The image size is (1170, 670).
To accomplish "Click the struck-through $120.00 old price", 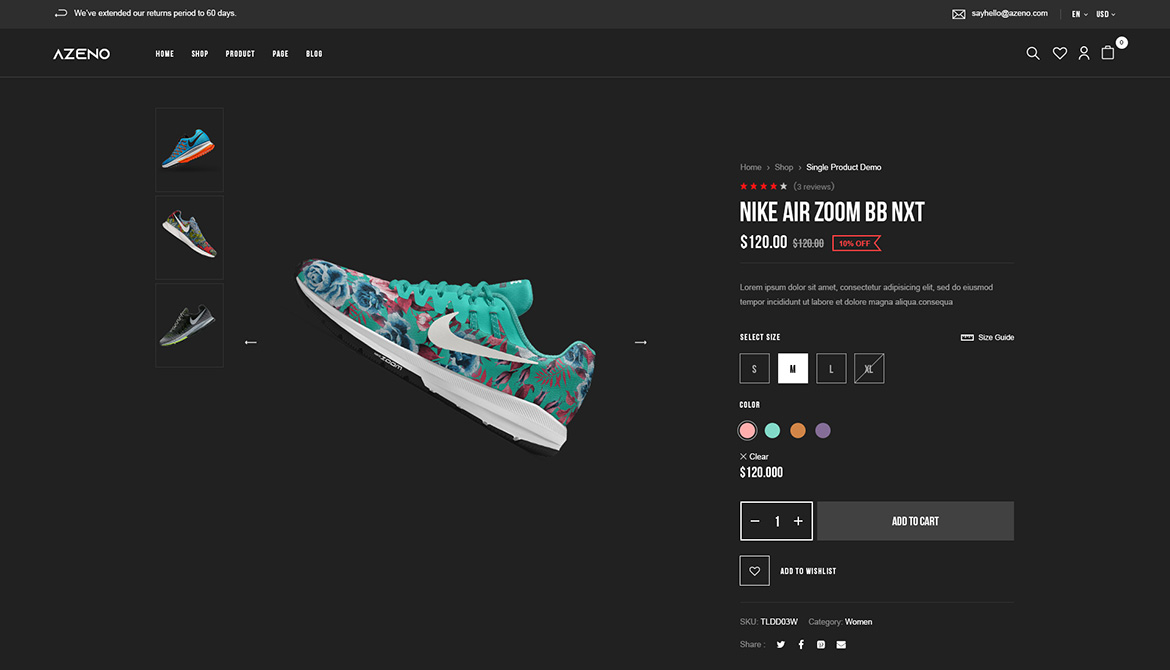I will (x=808, y=243).
